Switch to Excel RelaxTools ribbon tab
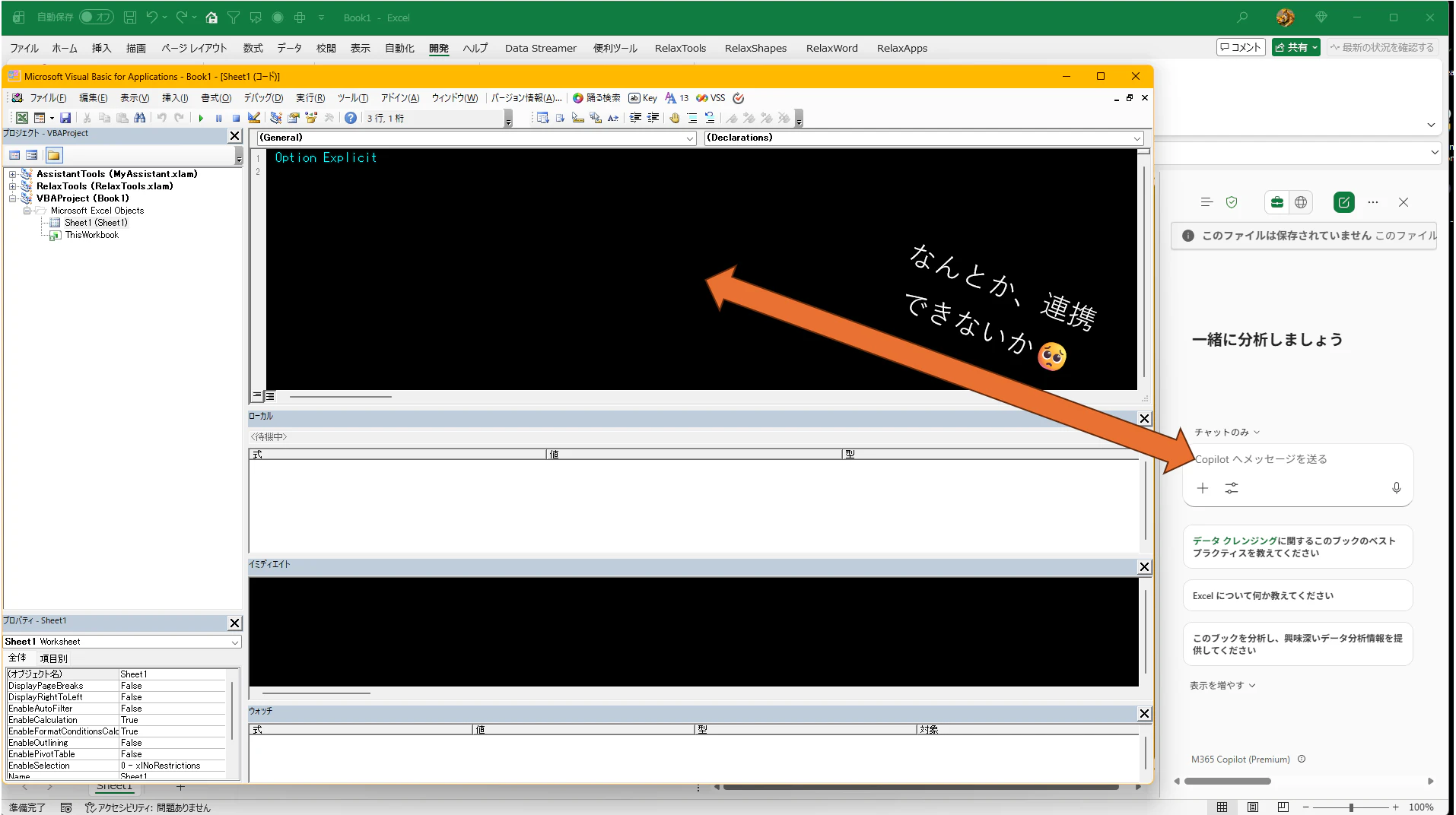This screenshot has height=815, width=1456. pos(680,48)
